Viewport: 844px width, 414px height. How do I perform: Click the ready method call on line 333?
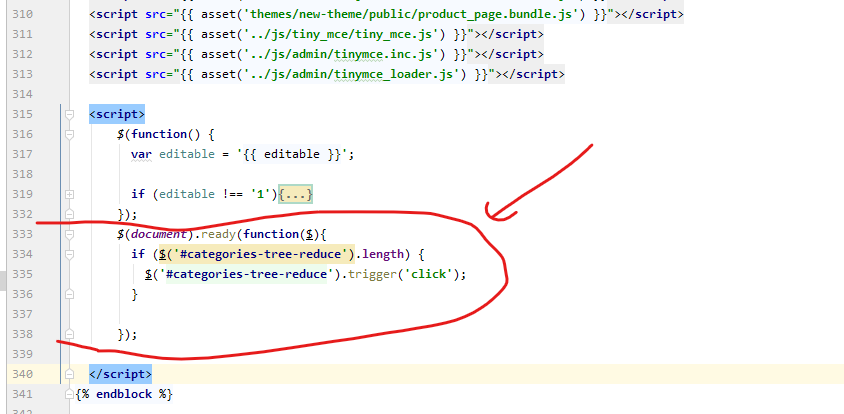pos(219,234)
